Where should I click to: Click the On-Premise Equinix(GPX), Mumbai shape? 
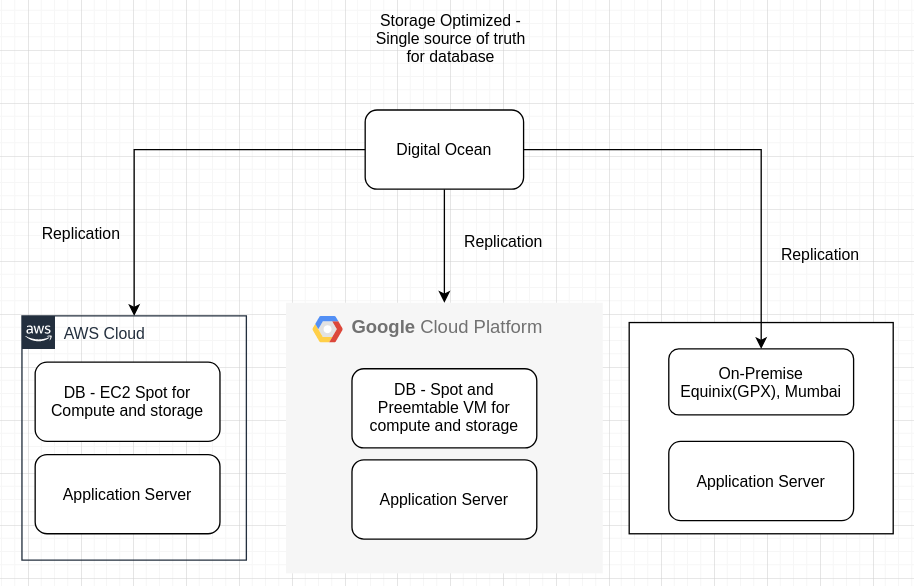760,382
